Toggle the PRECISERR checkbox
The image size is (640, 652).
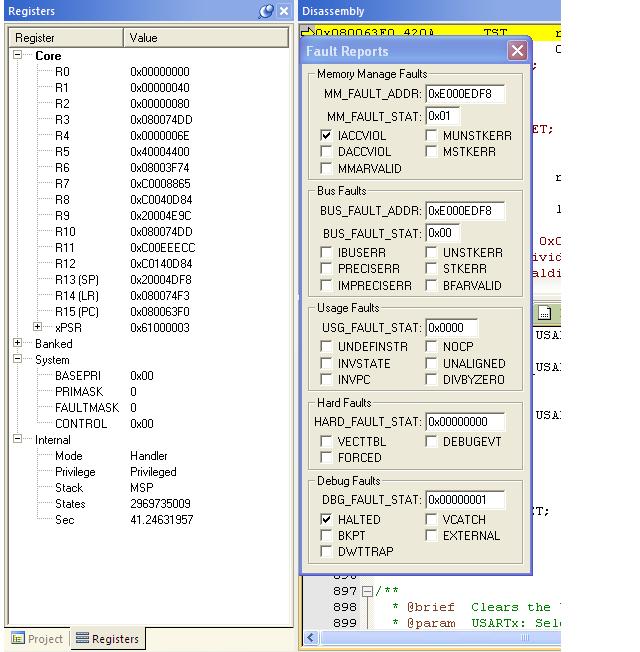326,269
